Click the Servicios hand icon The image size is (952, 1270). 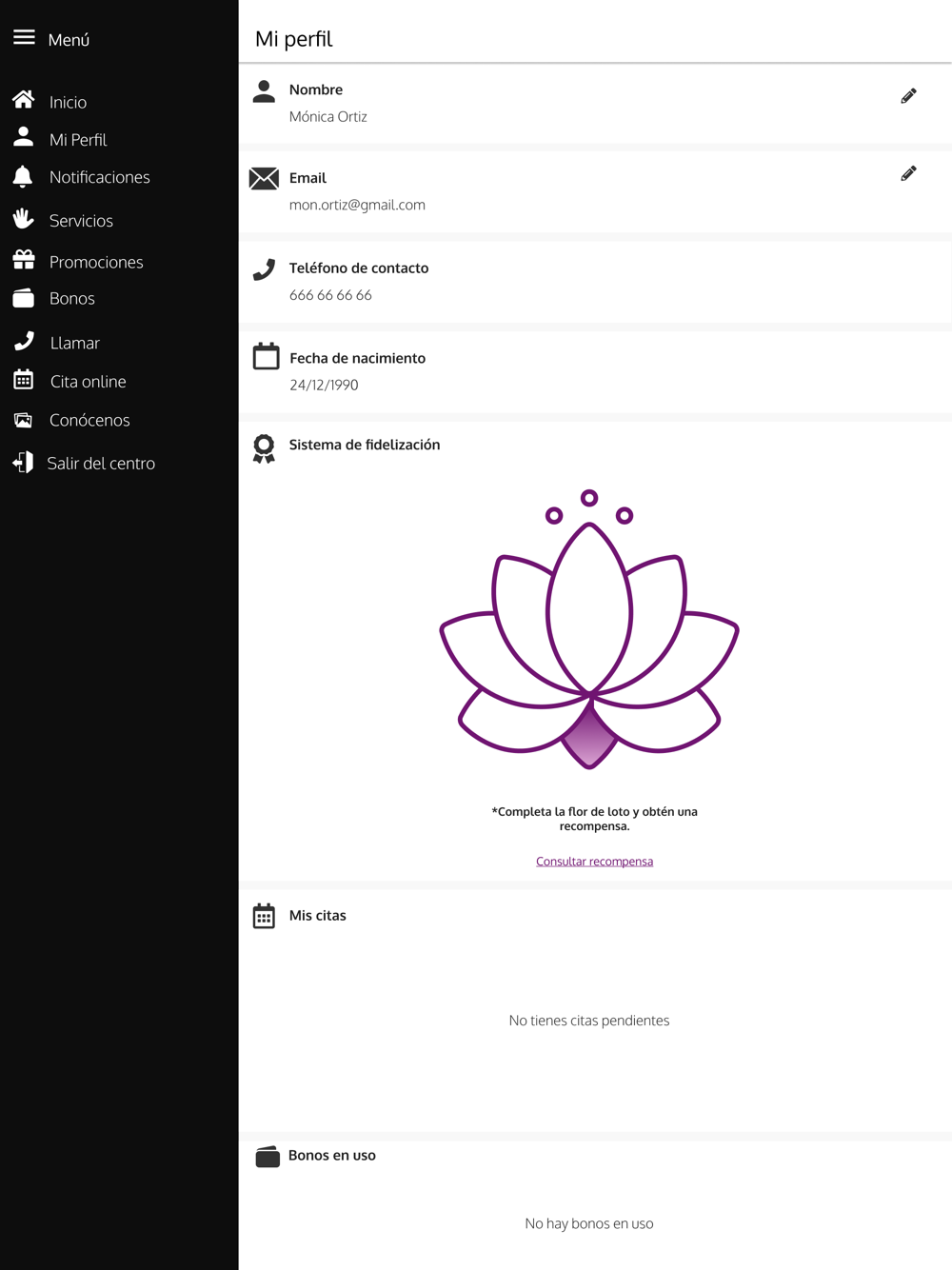tap(24, 219)
